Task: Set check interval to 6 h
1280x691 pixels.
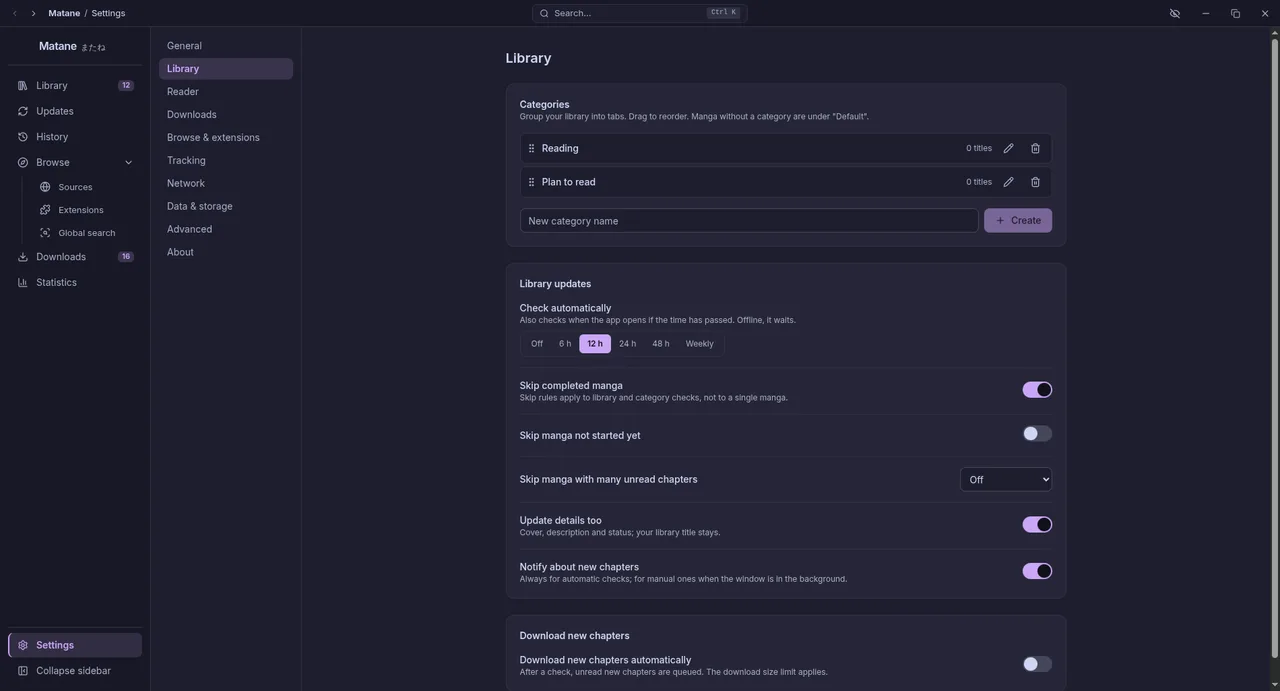Action: click(565, 344)
